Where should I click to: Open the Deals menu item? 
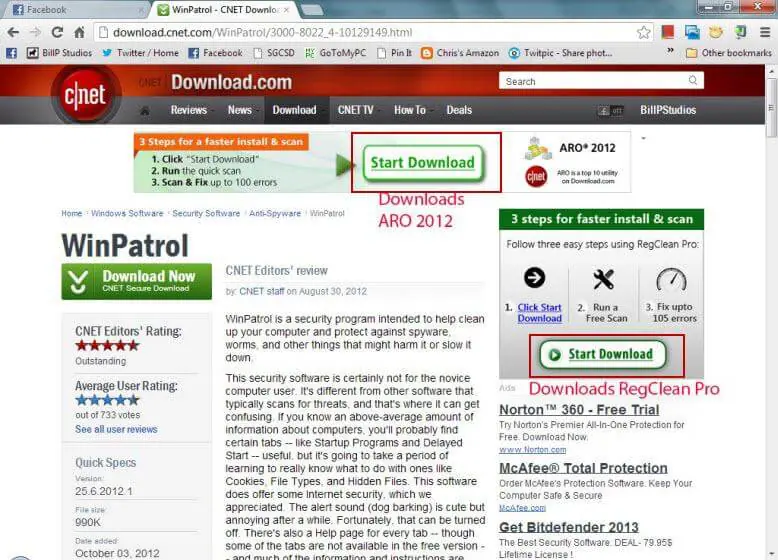tap(459, 110)
